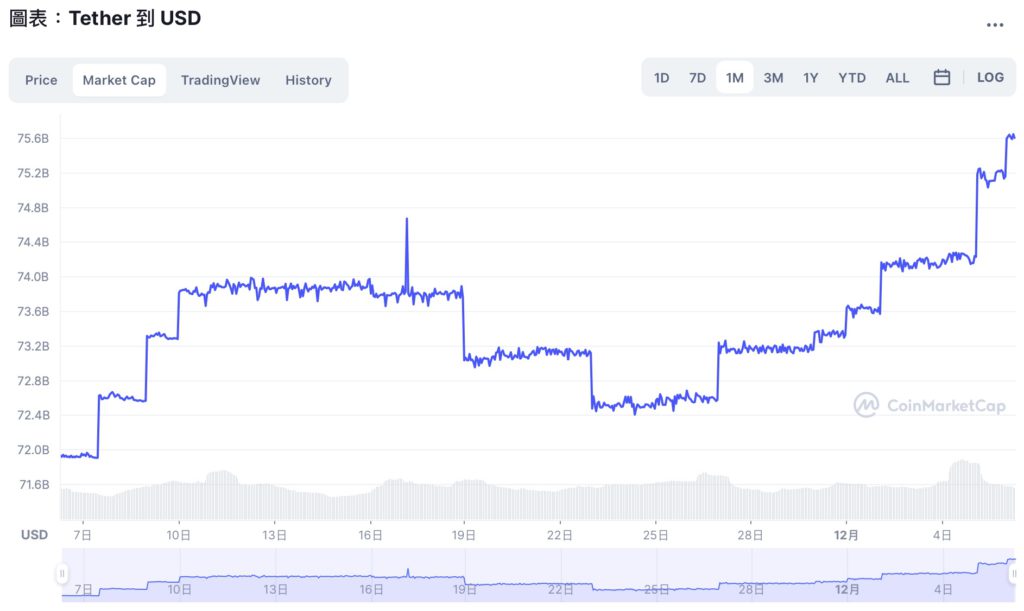Click the left handle of range slider

[62, 574]
